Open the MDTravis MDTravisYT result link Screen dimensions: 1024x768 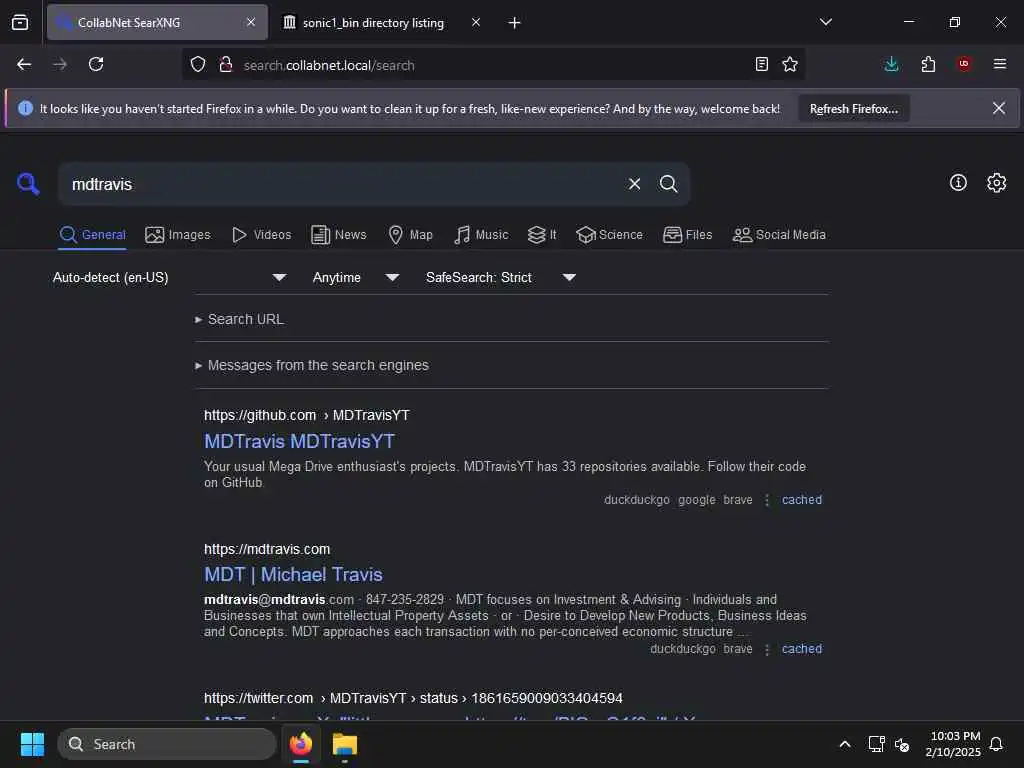(299, 441)
